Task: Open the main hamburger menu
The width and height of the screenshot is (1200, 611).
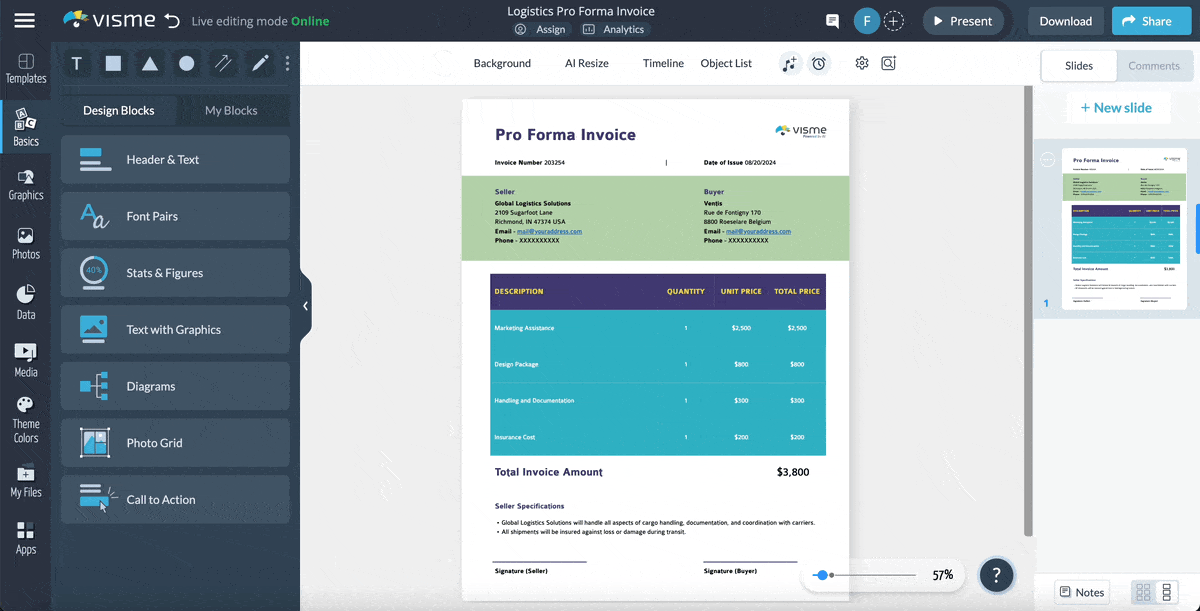Action: (24, 20)
